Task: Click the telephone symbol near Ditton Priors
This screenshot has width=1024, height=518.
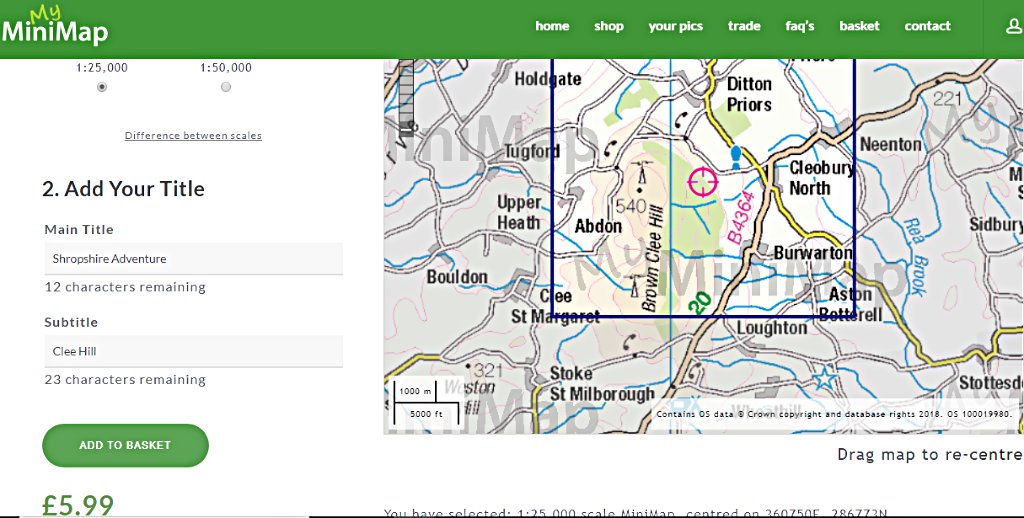Action: pyautogui.click(x=680, y=120)
